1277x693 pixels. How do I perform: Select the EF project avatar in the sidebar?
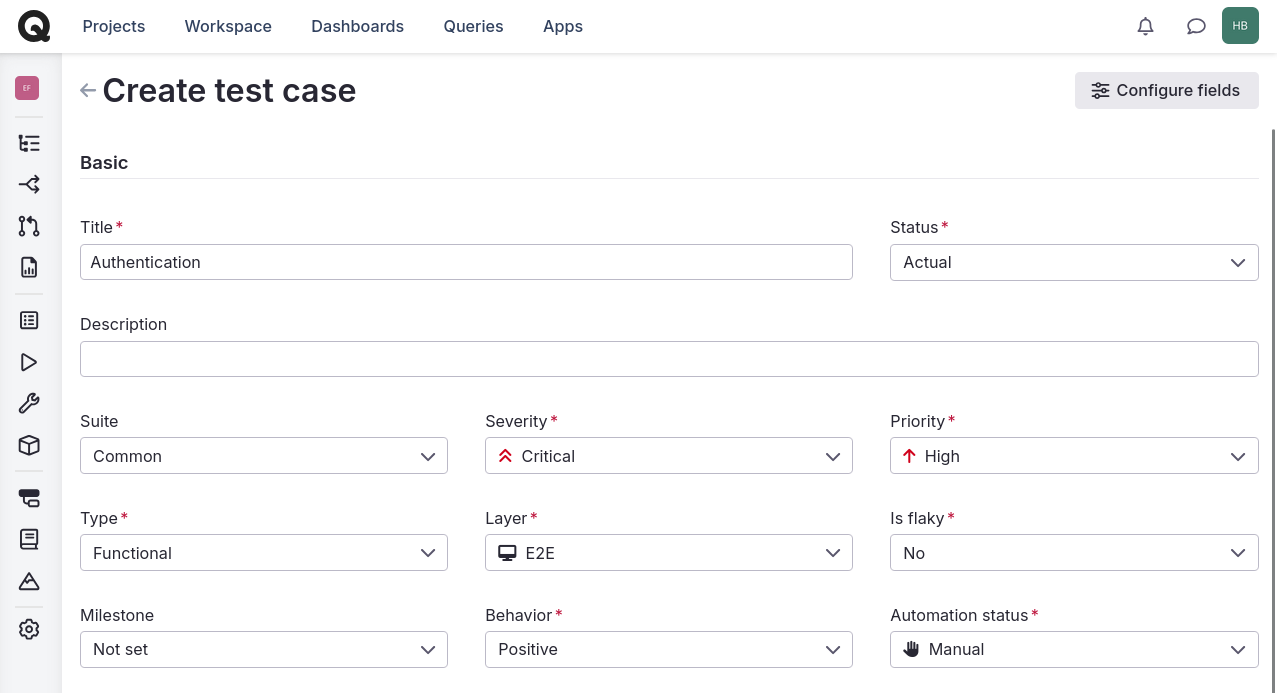tap(27, 88)
